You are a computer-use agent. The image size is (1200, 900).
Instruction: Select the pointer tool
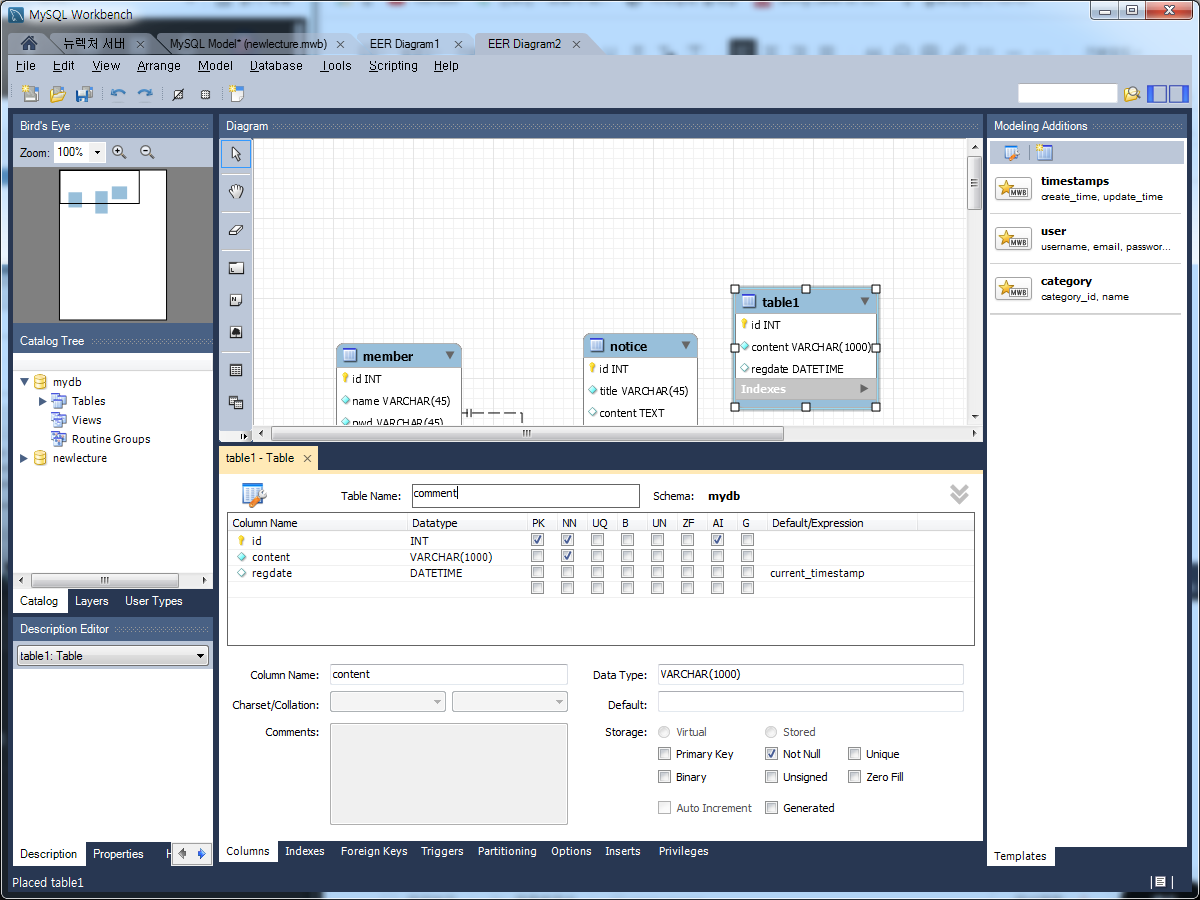[236, 154]
